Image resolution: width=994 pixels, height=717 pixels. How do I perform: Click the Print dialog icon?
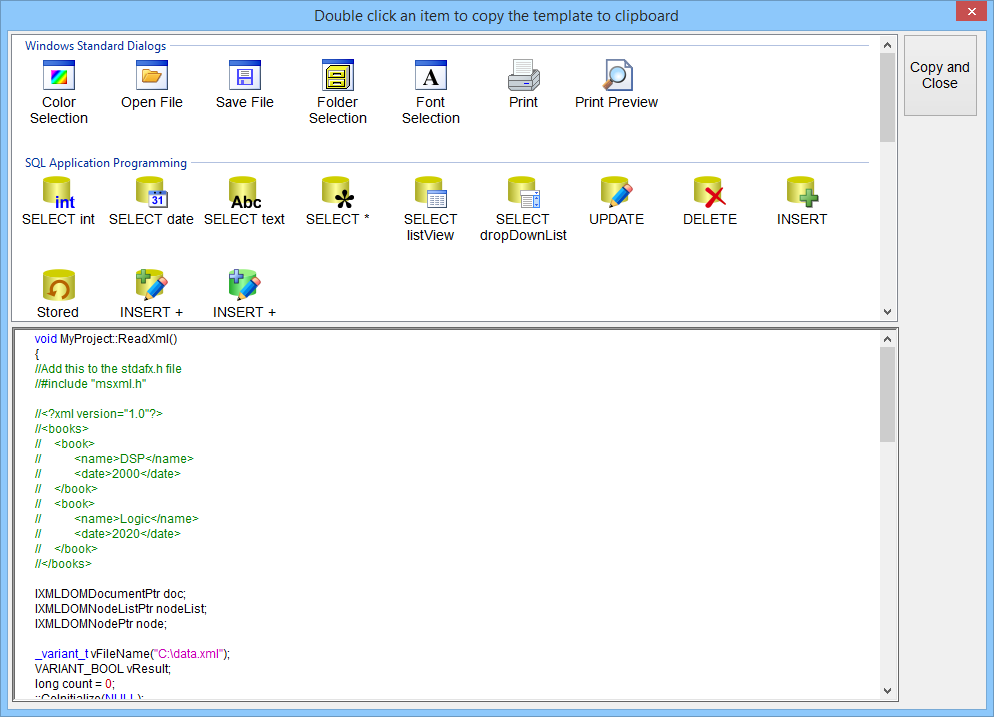(524, 75)
